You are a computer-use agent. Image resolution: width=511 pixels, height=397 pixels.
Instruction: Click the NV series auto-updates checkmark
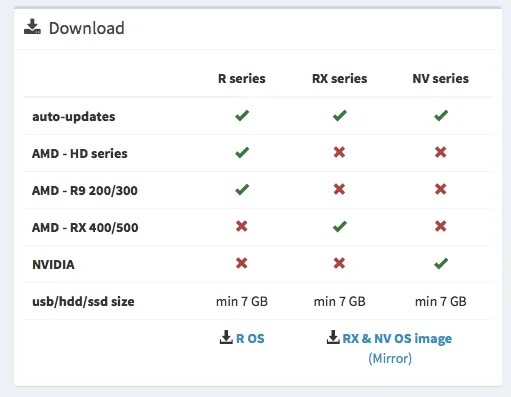click(441, 116)
